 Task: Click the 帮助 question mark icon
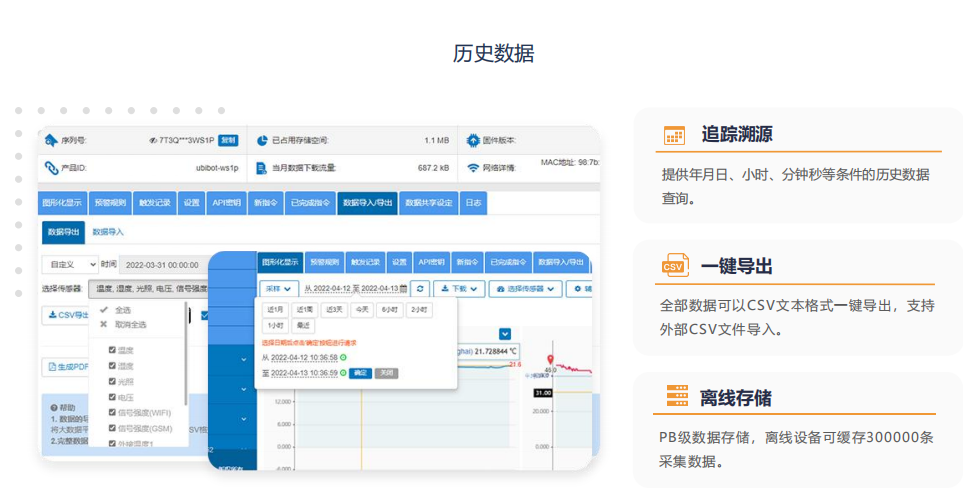point(53,408)
